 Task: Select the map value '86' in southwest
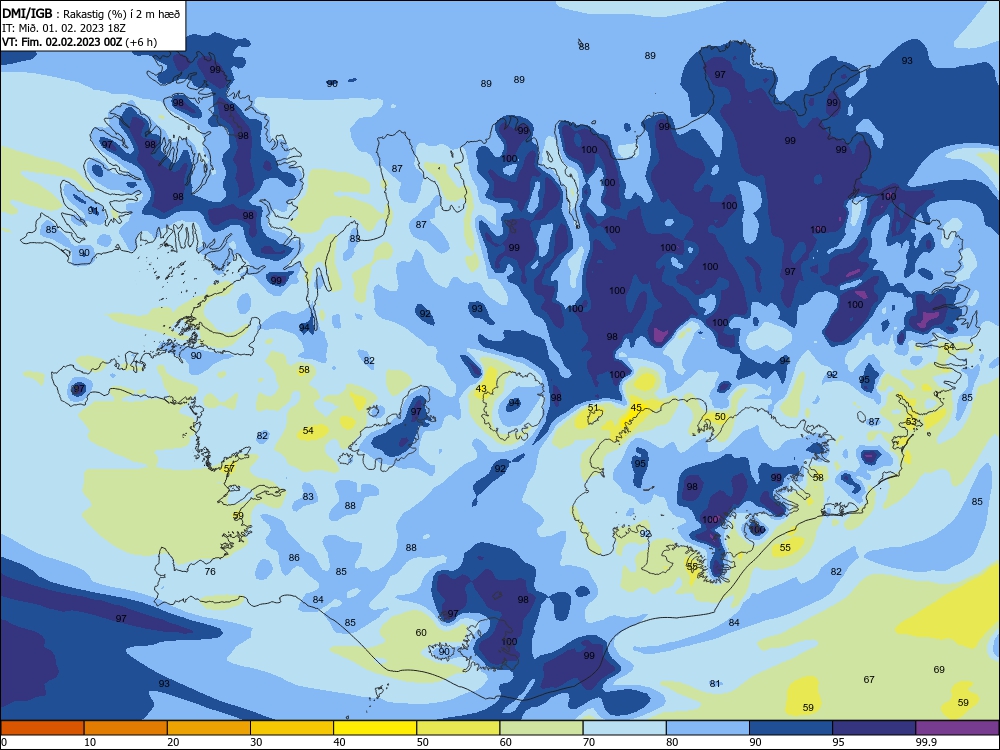[293, 557]
